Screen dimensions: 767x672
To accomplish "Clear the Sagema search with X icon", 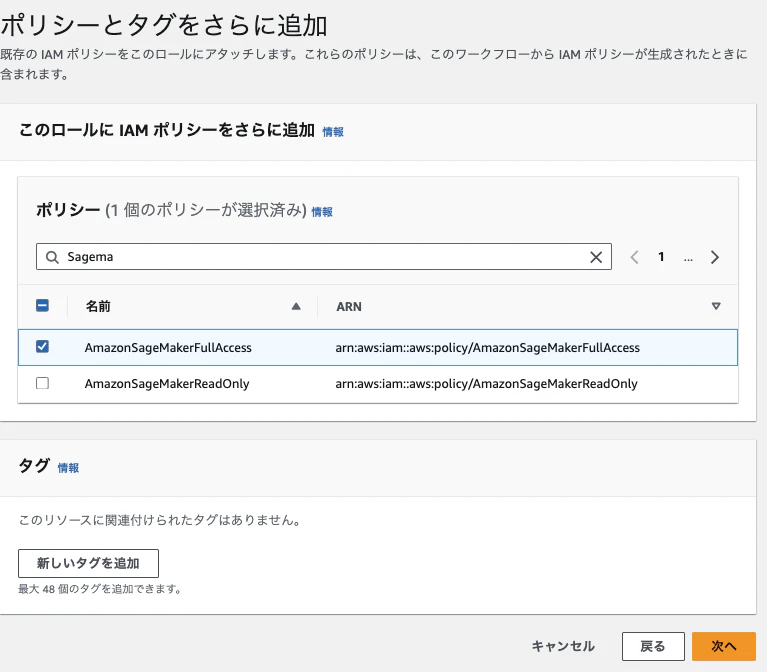I will [x=596, y=257].
